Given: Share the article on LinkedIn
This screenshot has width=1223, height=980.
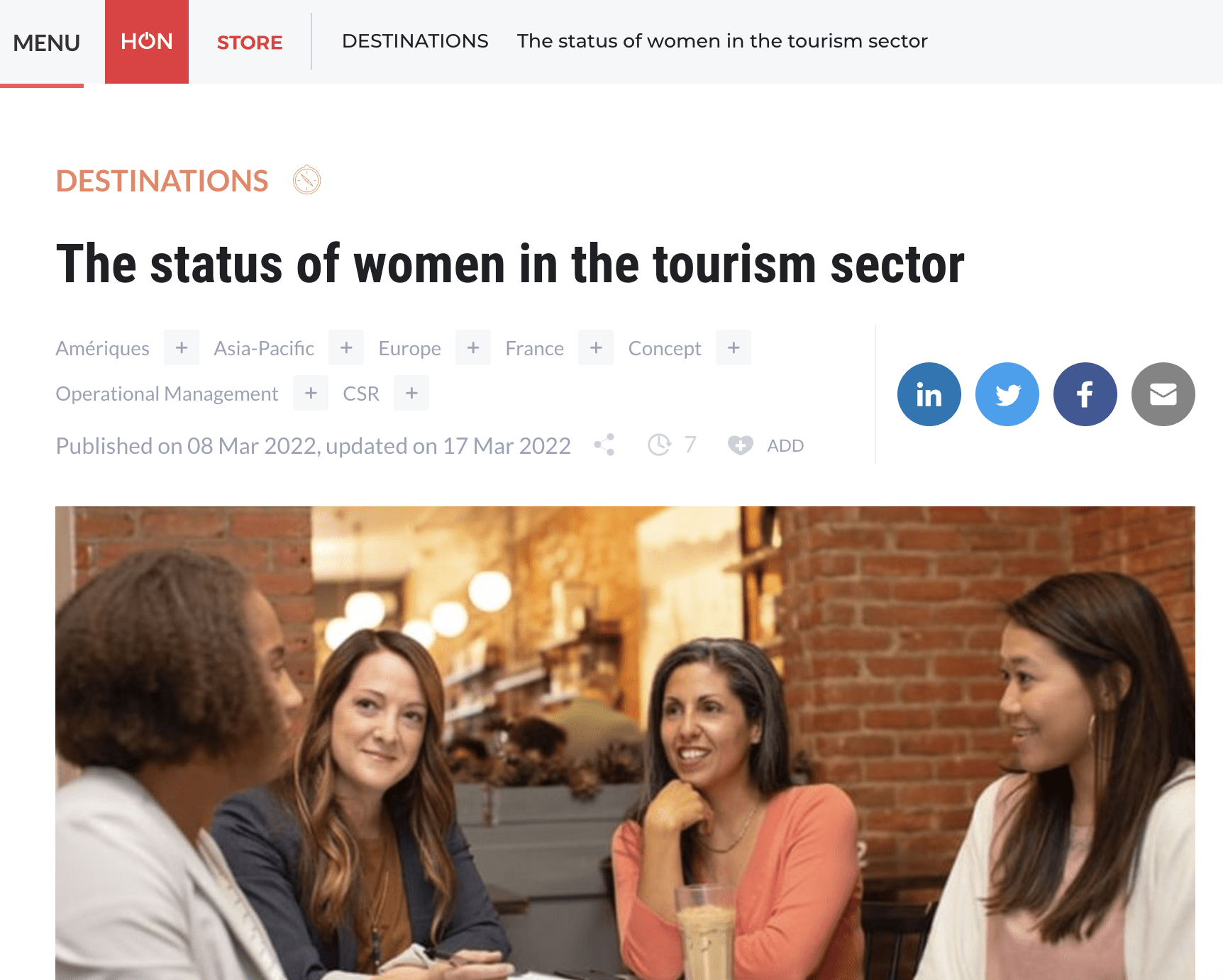Looking at the screenshot, I should [x=929, y=394].
